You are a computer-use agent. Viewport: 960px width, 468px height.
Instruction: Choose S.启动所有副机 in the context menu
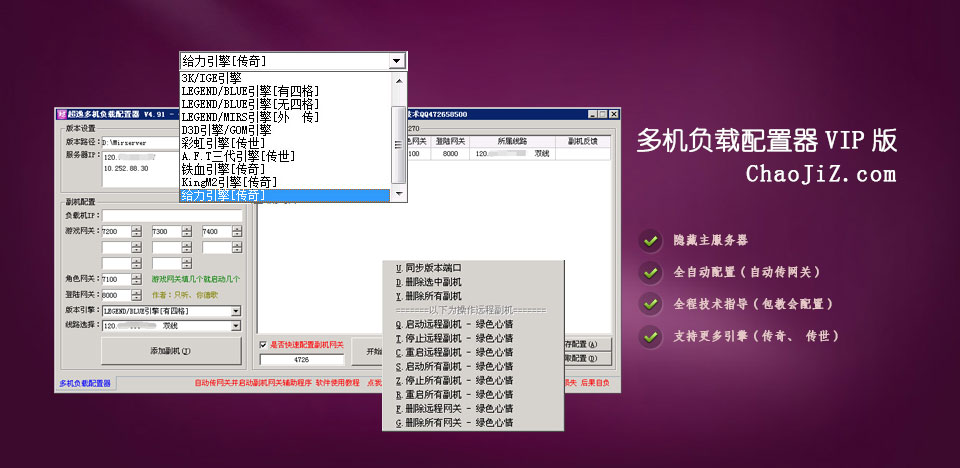click(x=473, y=366)
